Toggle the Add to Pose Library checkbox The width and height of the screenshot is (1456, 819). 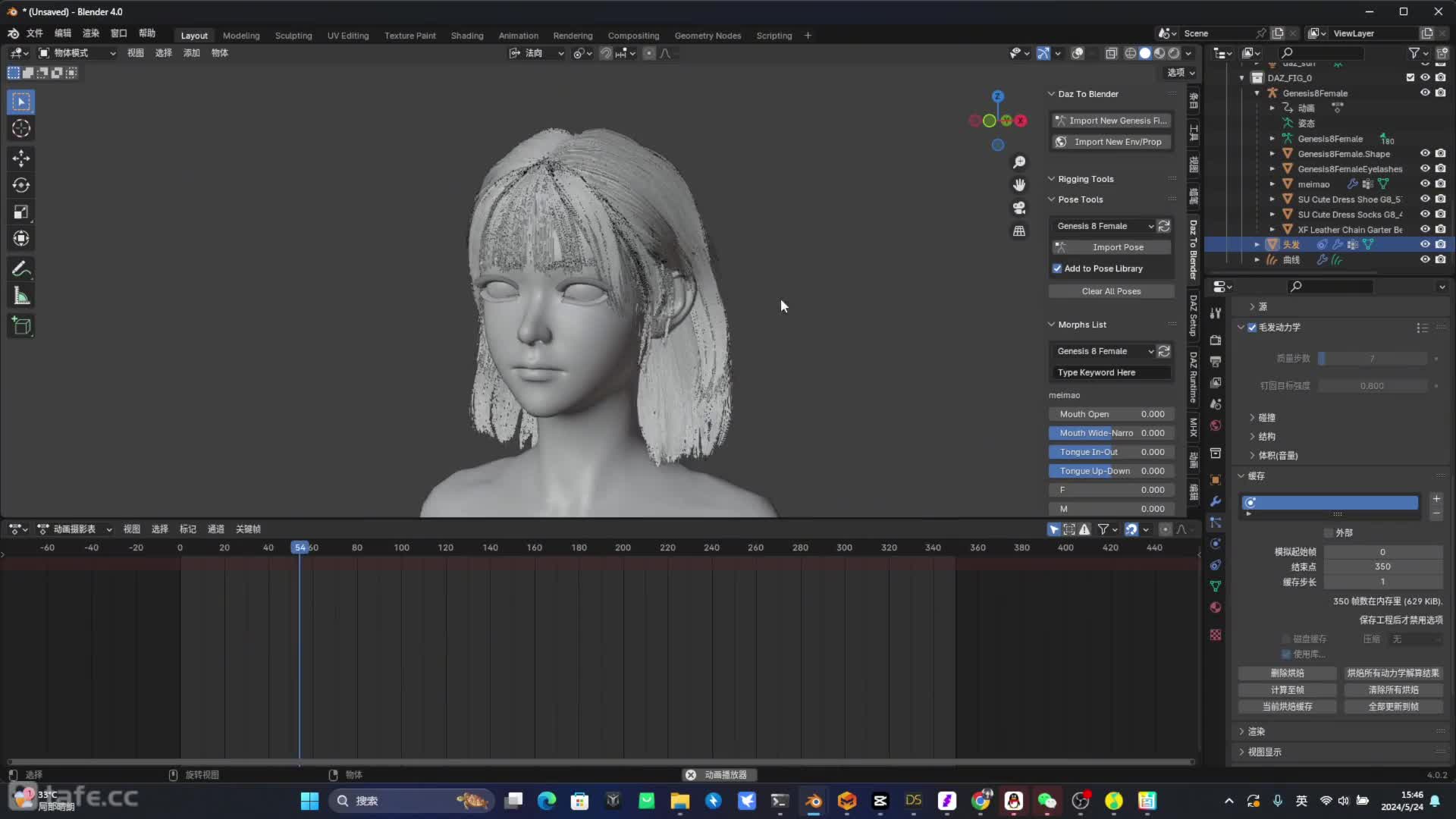[1057, 268]
